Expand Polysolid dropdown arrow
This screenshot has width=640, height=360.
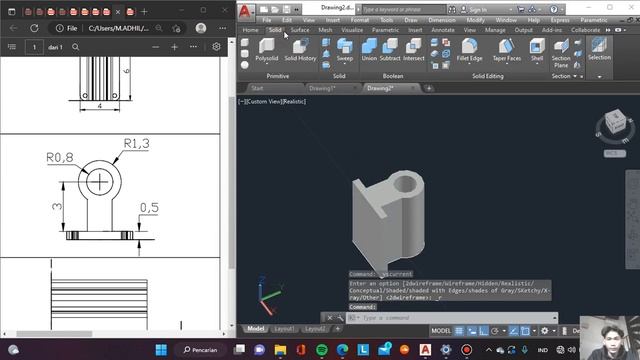[x=267, y=64]
